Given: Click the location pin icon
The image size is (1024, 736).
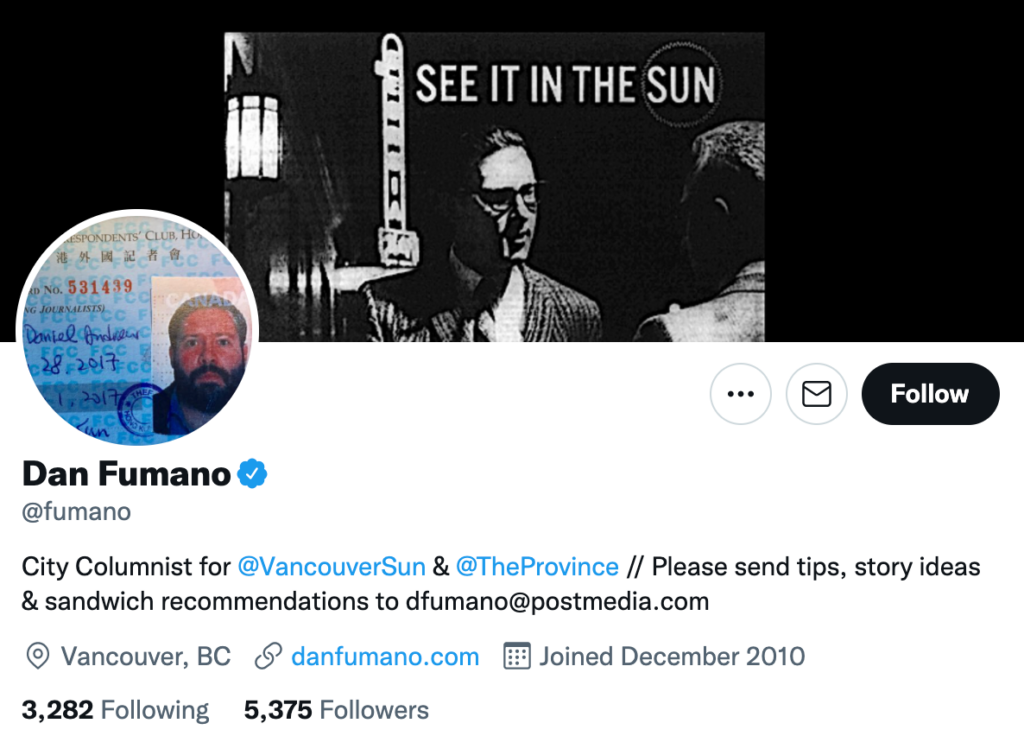Looking at the screenshot, I should [38, 657].
